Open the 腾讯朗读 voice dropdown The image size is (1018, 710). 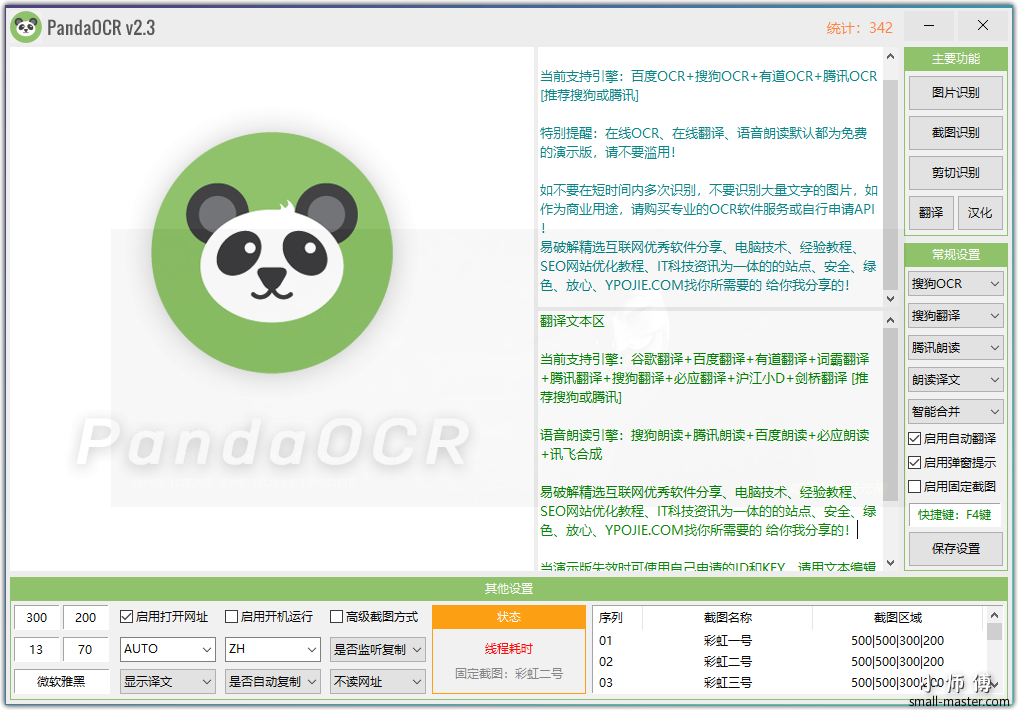point(955,348)
